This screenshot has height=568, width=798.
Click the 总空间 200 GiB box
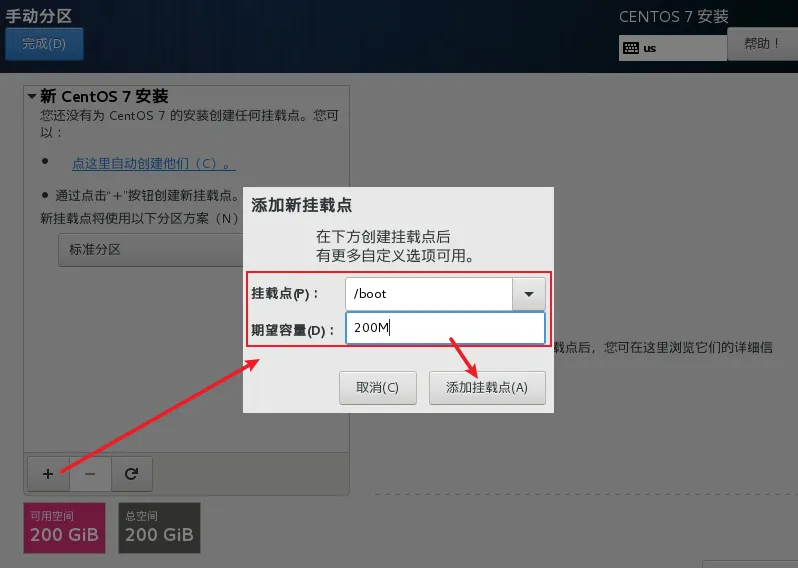point(159,528)
